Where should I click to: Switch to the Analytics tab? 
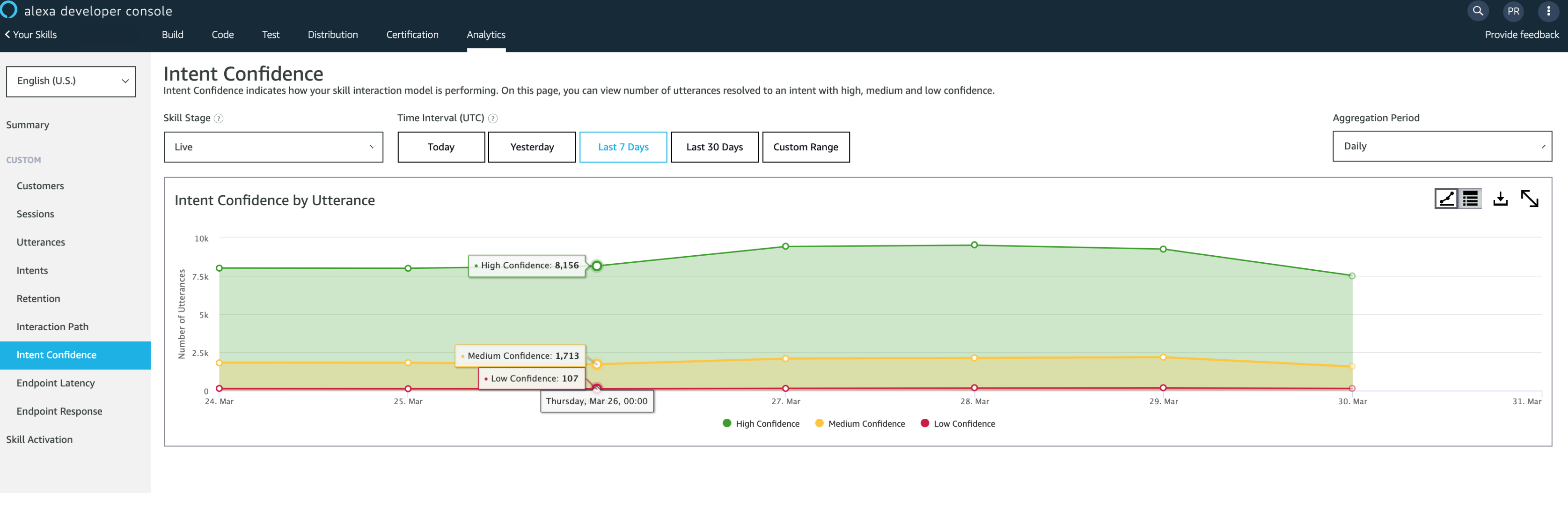(486, 35)
